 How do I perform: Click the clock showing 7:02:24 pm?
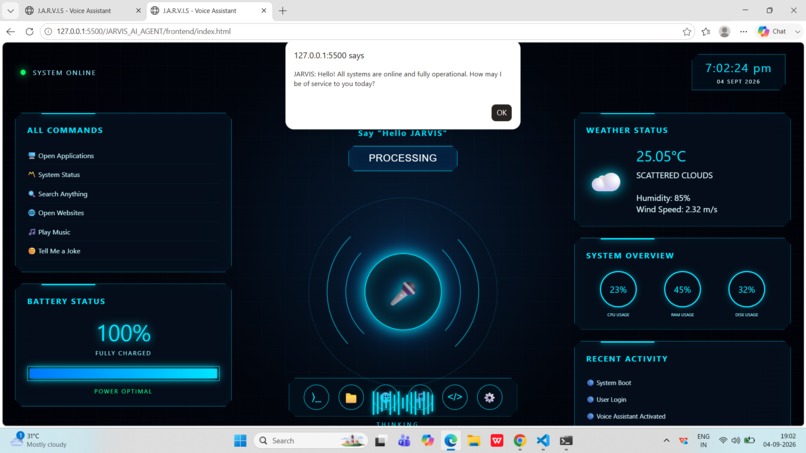(738, 68)
